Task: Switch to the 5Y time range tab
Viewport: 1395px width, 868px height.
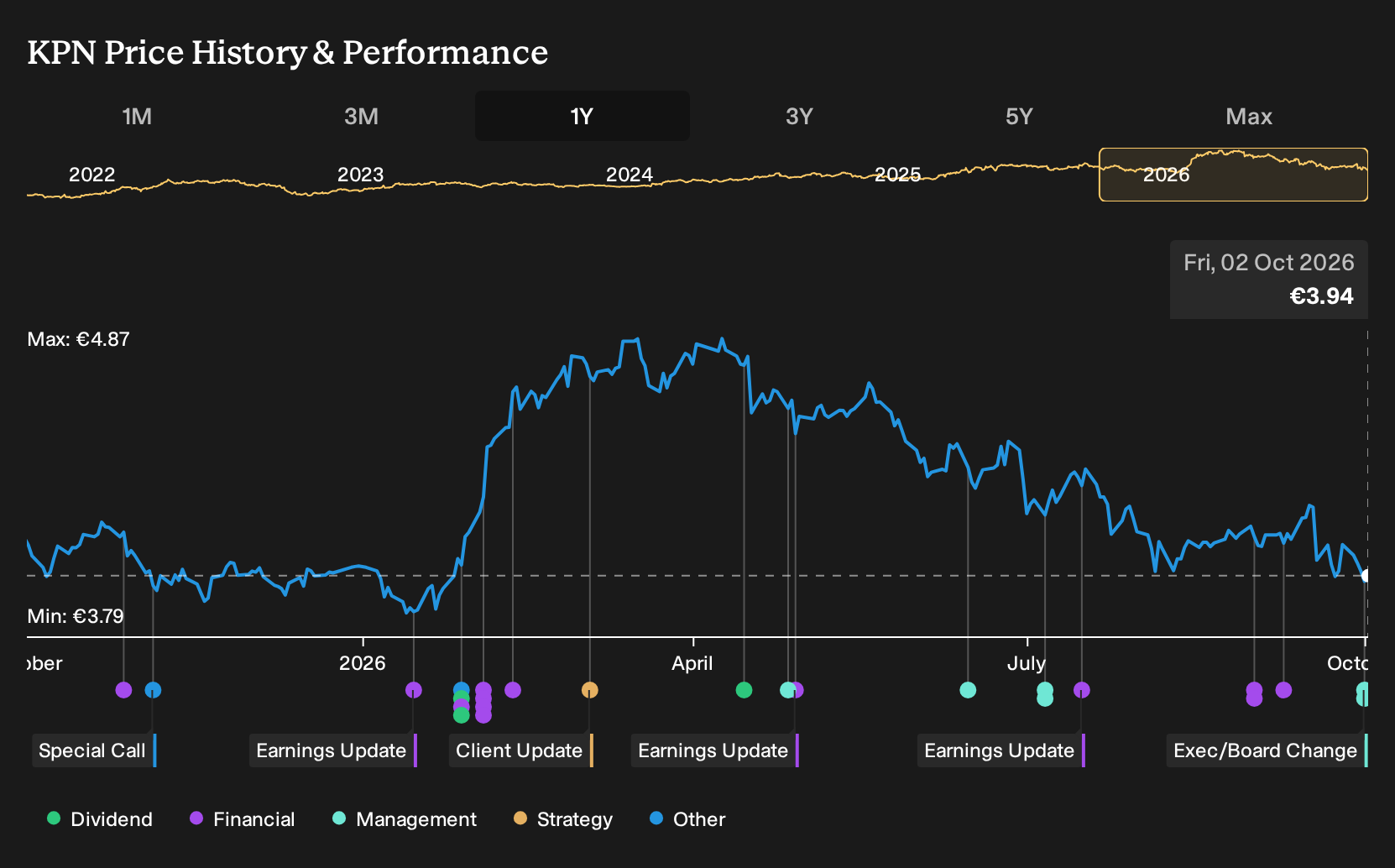Action: (x=1019, y=117)
